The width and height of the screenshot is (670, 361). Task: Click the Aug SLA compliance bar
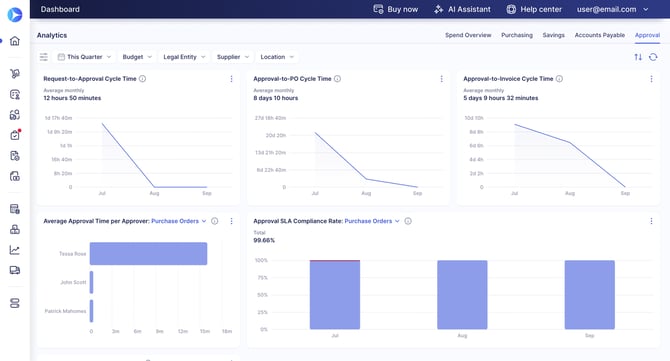pos(462,295)
